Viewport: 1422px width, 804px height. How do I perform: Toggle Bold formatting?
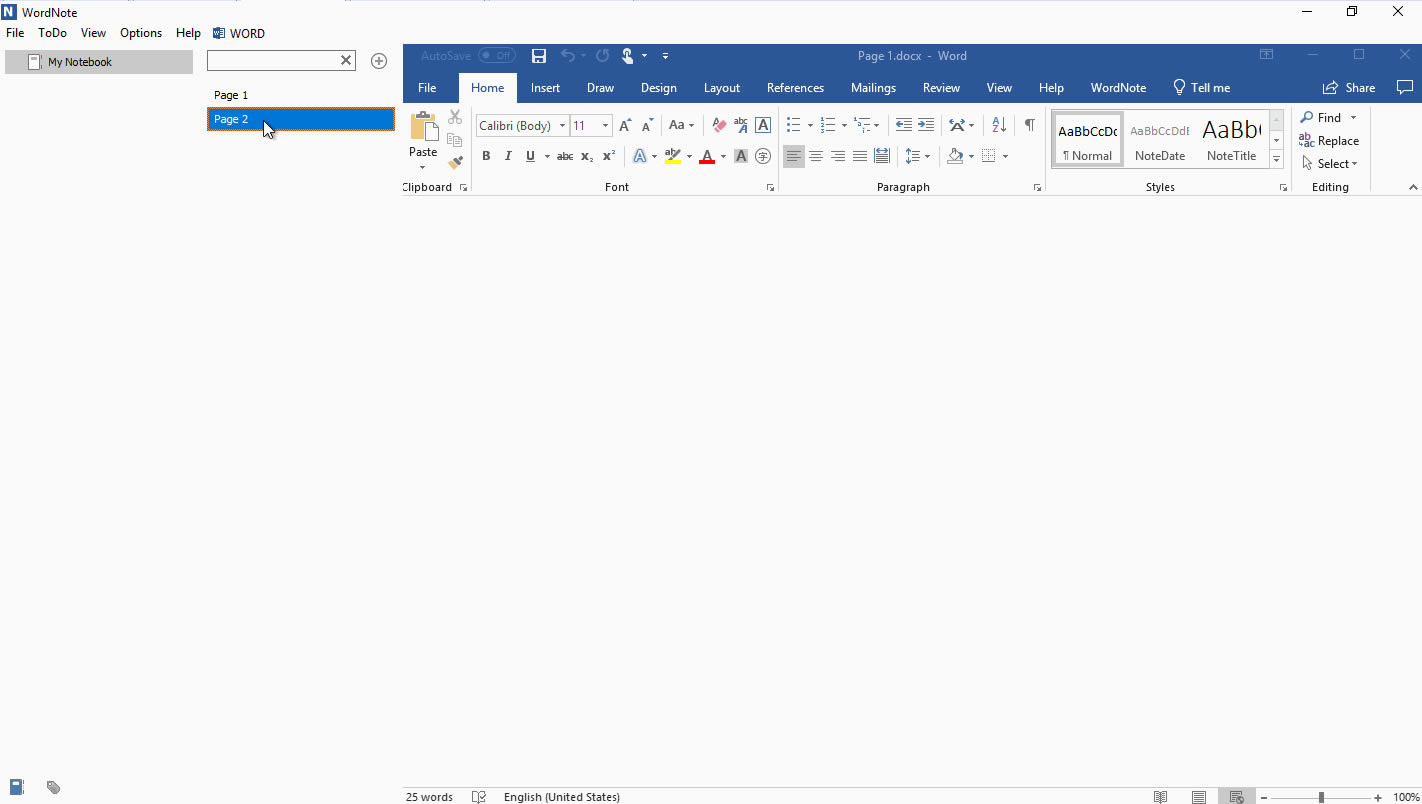(486, 156)
